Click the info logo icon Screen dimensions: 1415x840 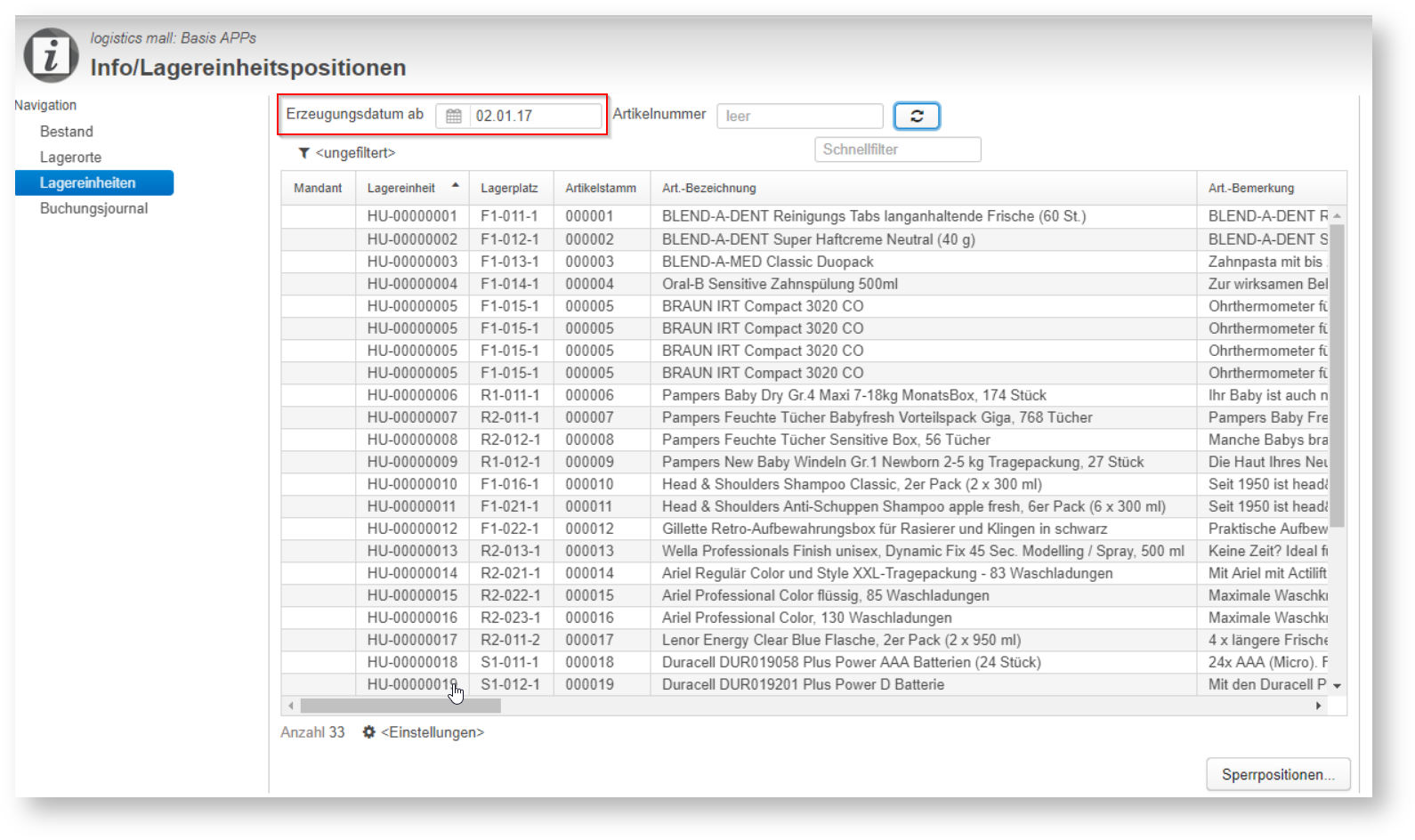pos(51,55)
